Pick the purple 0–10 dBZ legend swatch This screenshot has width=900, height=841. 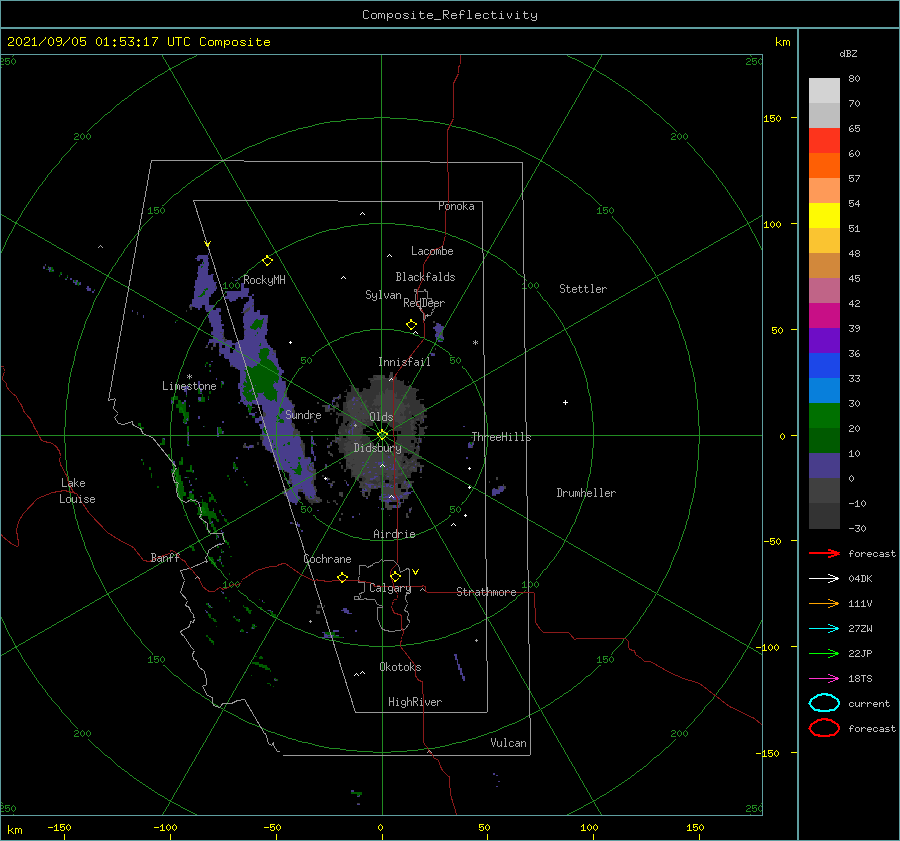[x=824, y=466]
